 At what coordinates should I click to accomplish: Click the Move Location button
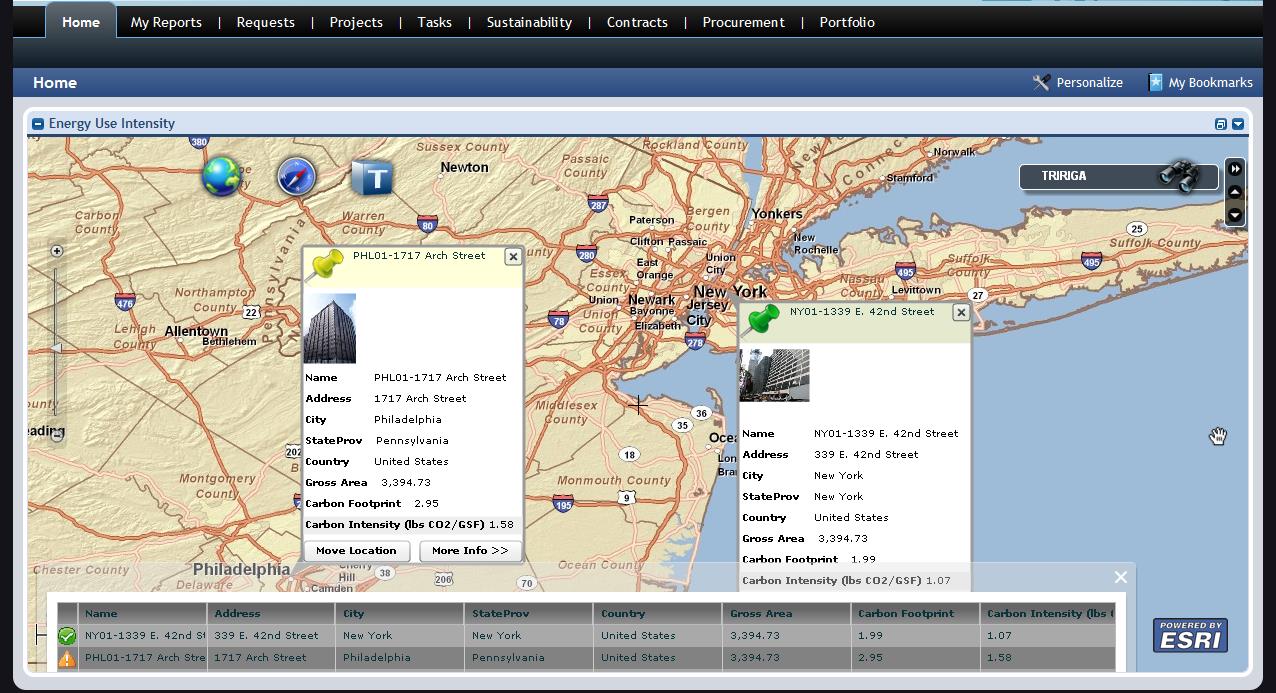[356, 551]
